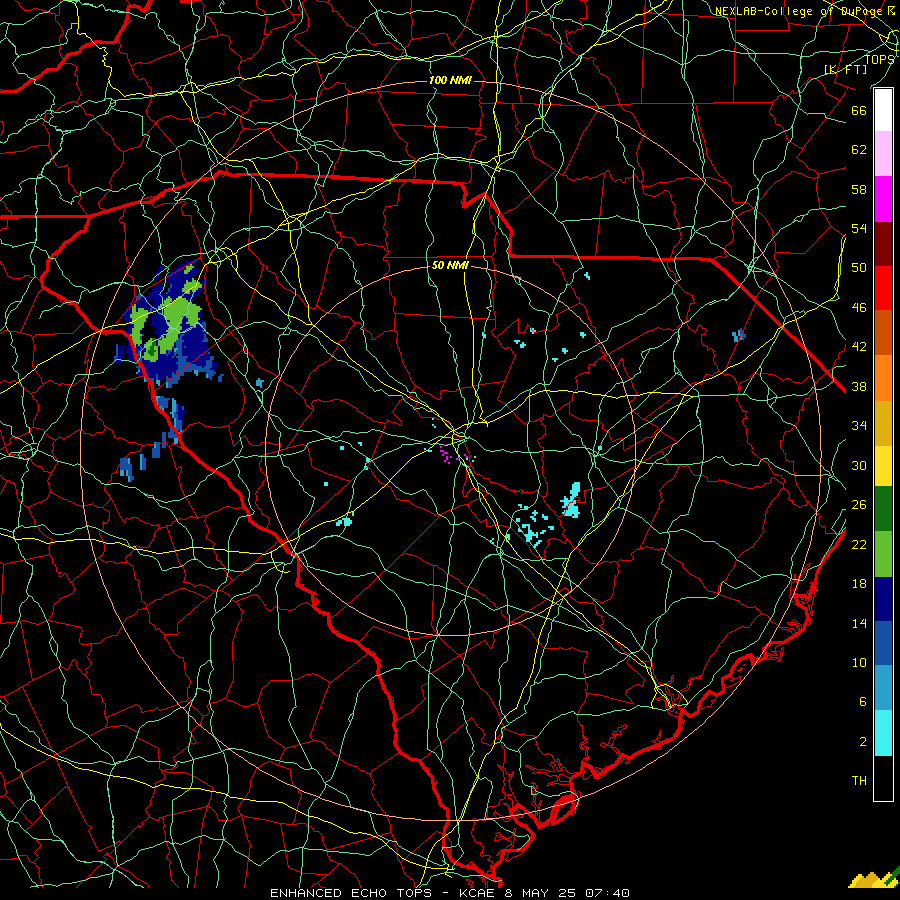
Task: Click the ENHANCED ECHO TOPS title text
Action: point(350,893)
